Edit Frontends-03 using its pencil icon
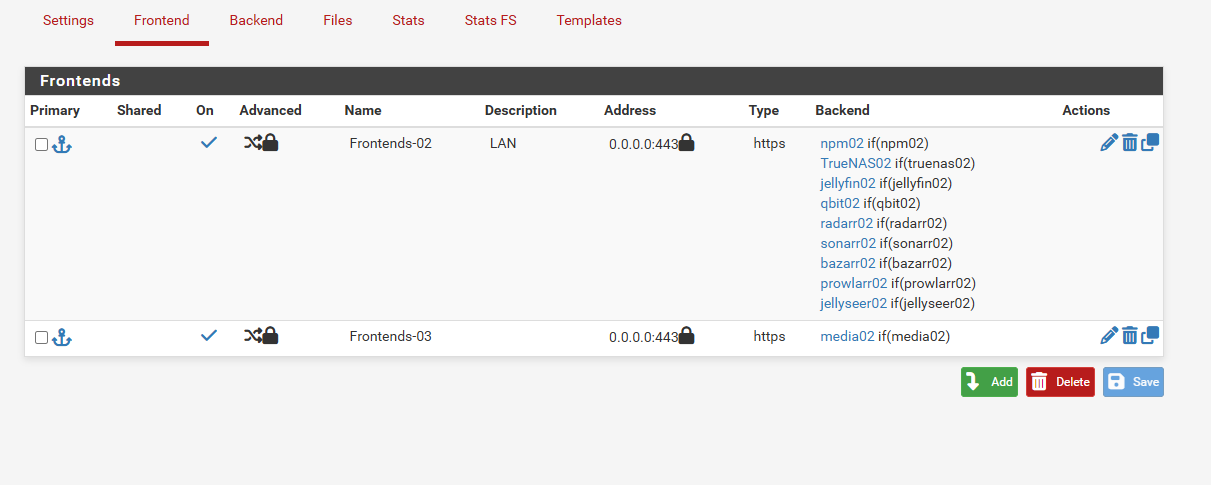This screenshot has height=485, width=1211. [1108, 336]
